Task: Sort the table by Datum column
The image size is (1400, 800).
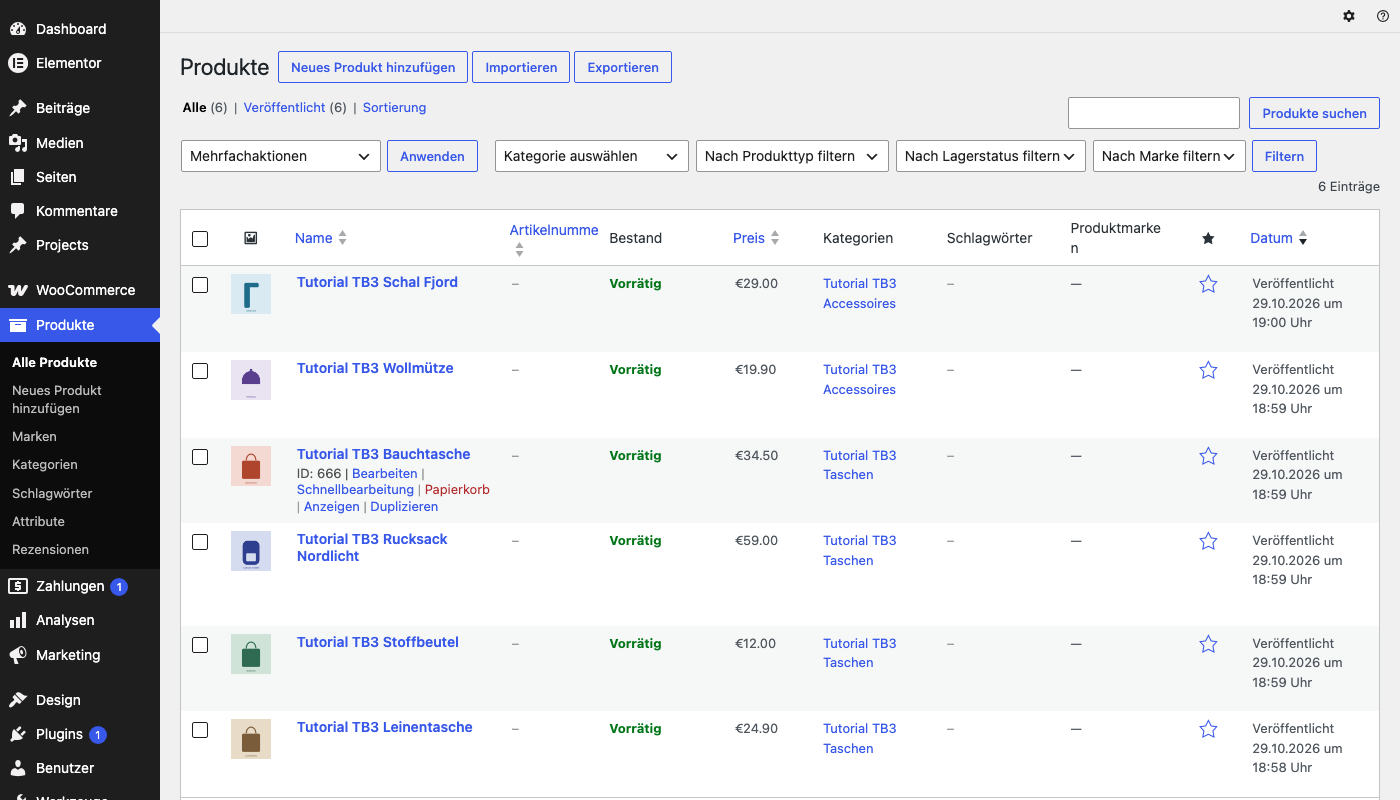Action: pos(1279,238)
